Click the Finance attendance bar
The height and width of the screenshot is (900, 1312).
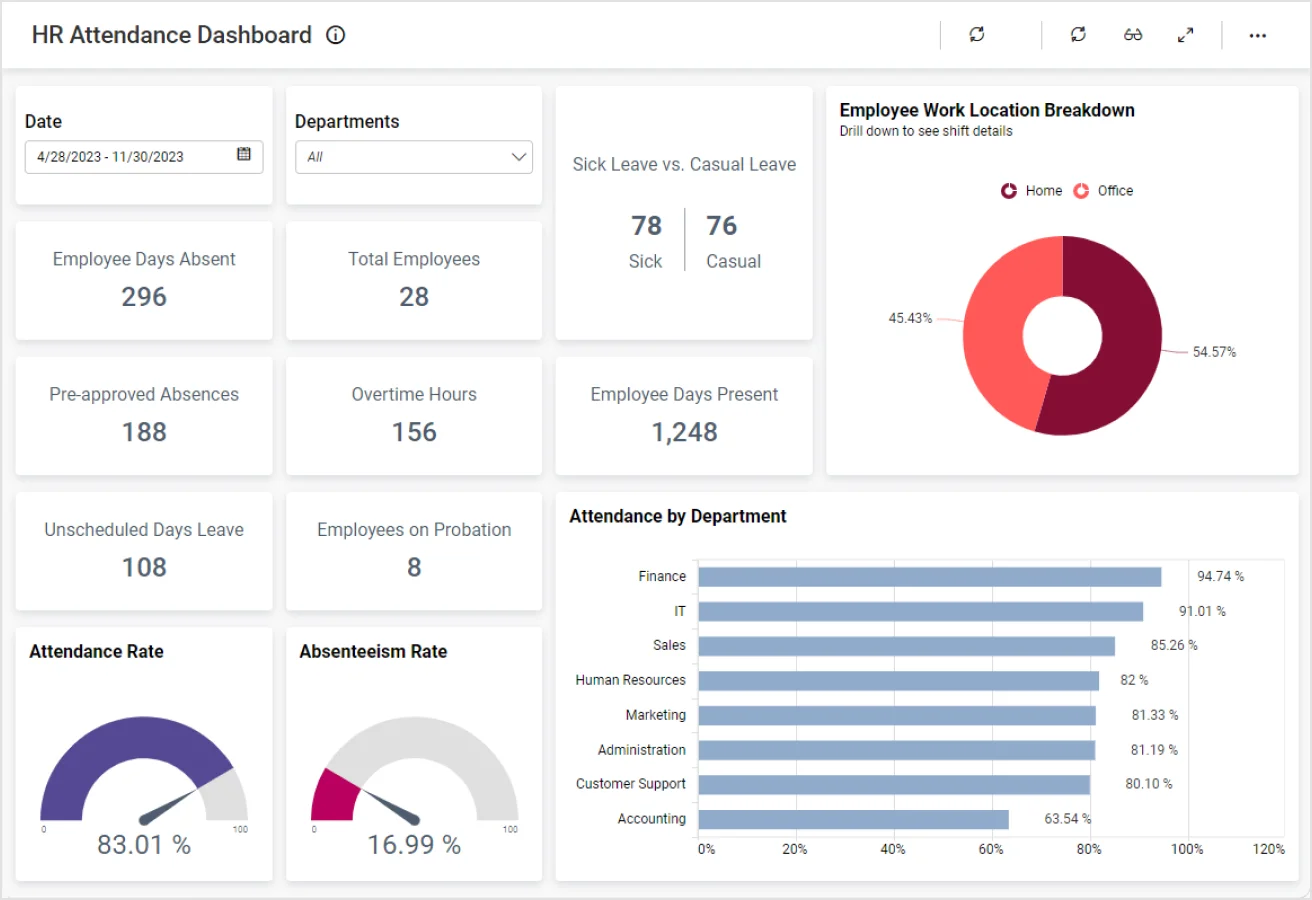pyautogui.click(x=929, y=577)
